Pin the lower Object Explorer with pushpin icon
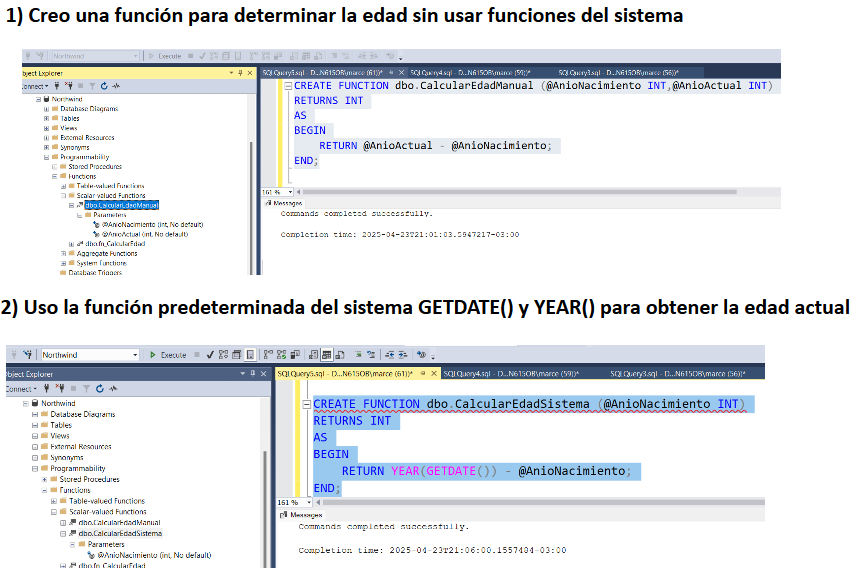The image size is (860, 580). point(254,372)
